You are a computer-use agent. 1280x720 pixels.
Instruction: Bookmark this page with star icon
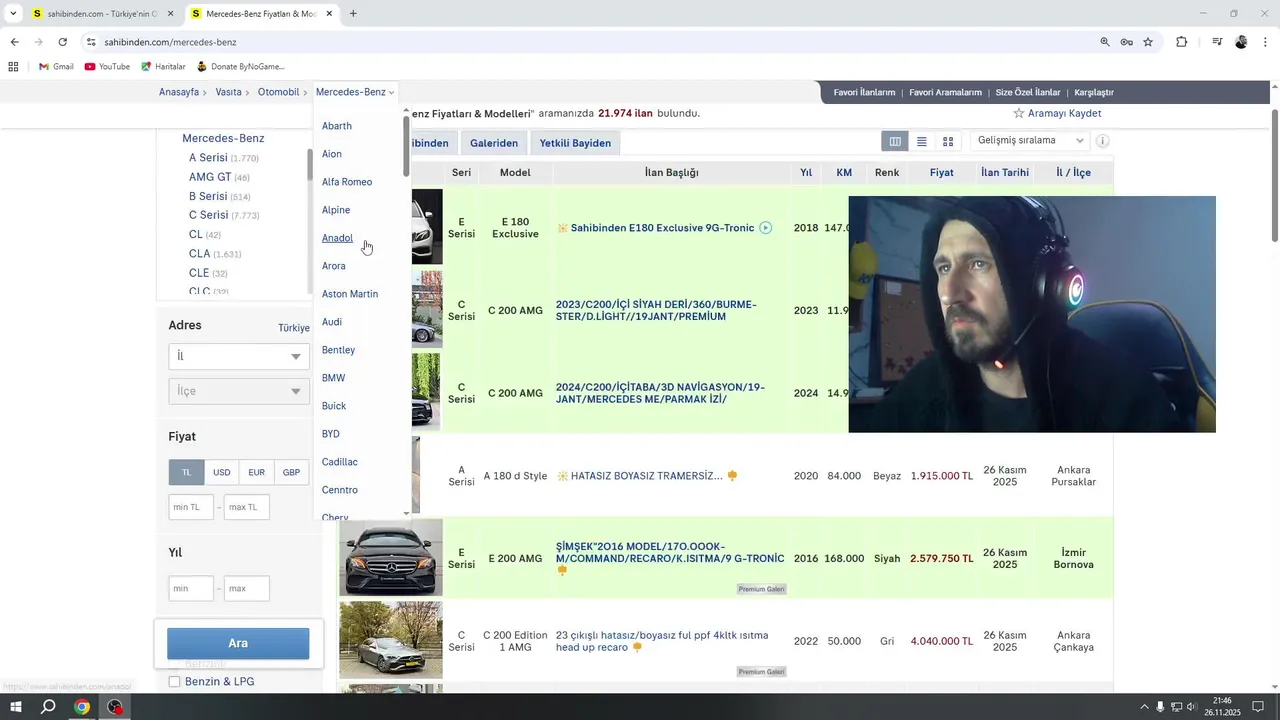click(x=1148, y=42)
